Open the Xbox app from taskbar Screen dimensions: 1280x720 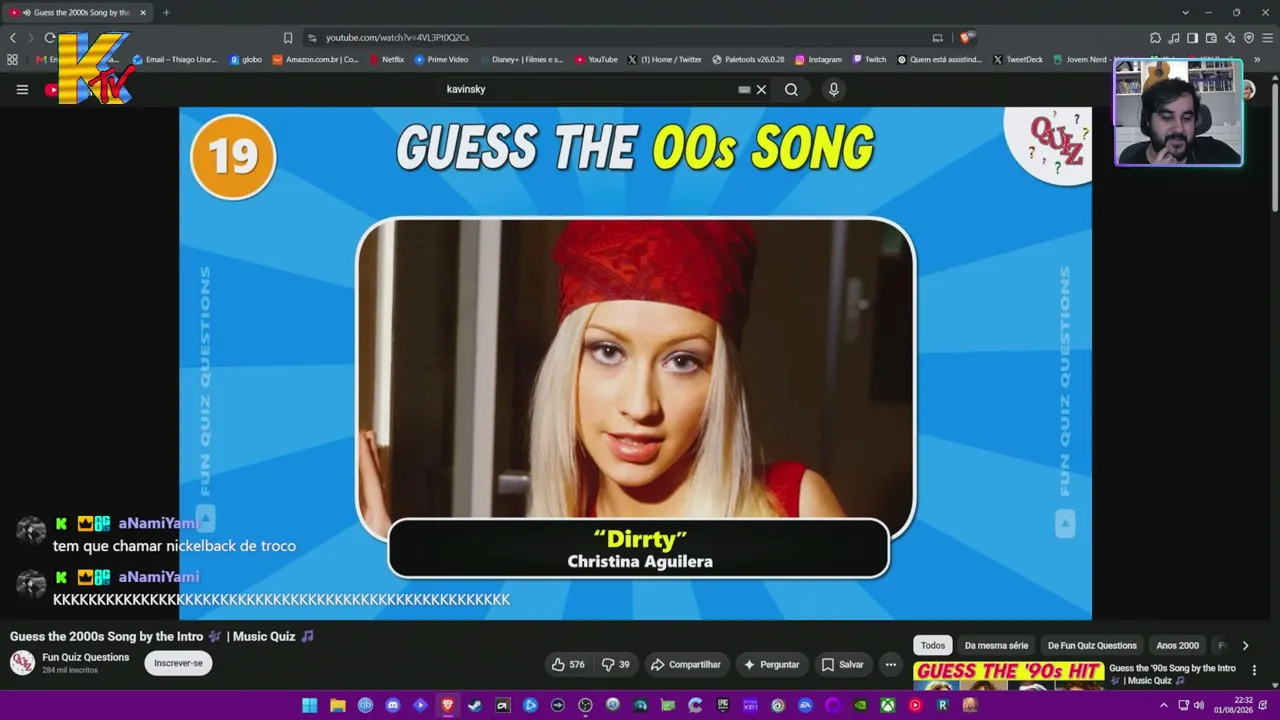coord(887,705)
